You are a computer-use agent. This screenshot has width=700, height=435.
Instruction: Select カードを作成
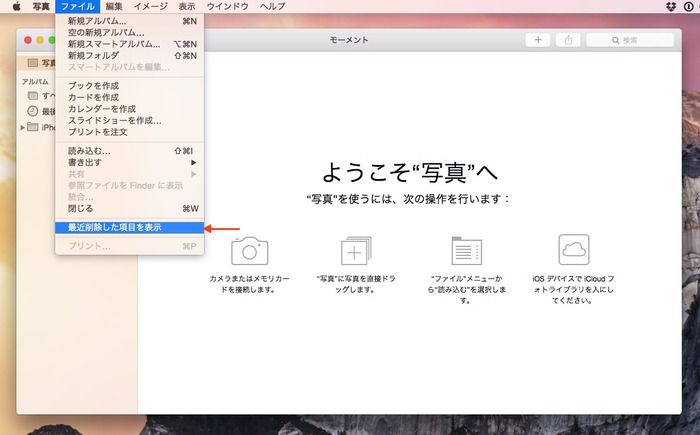click(x=129, y=97)
